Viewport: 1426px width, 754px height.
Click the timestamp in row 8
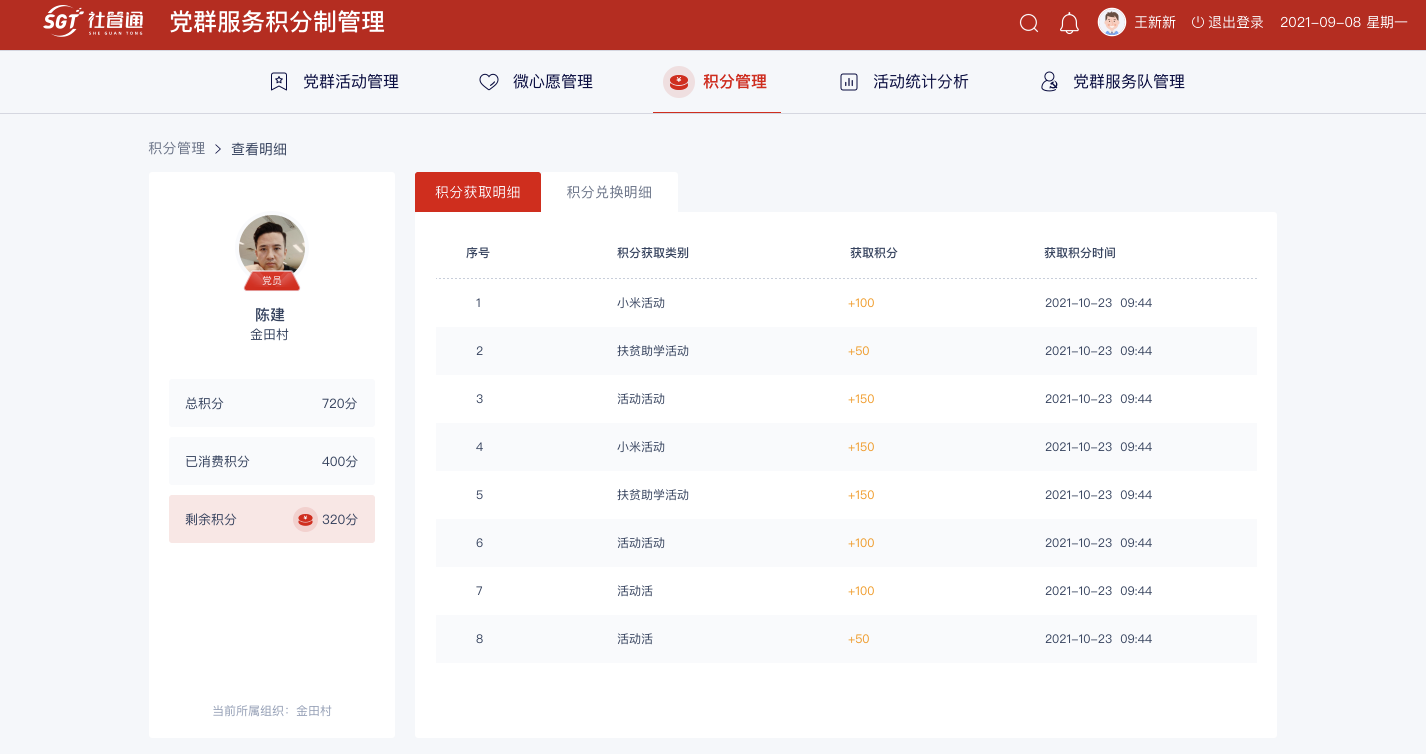pyautogui.click(x=1098, y=639)
